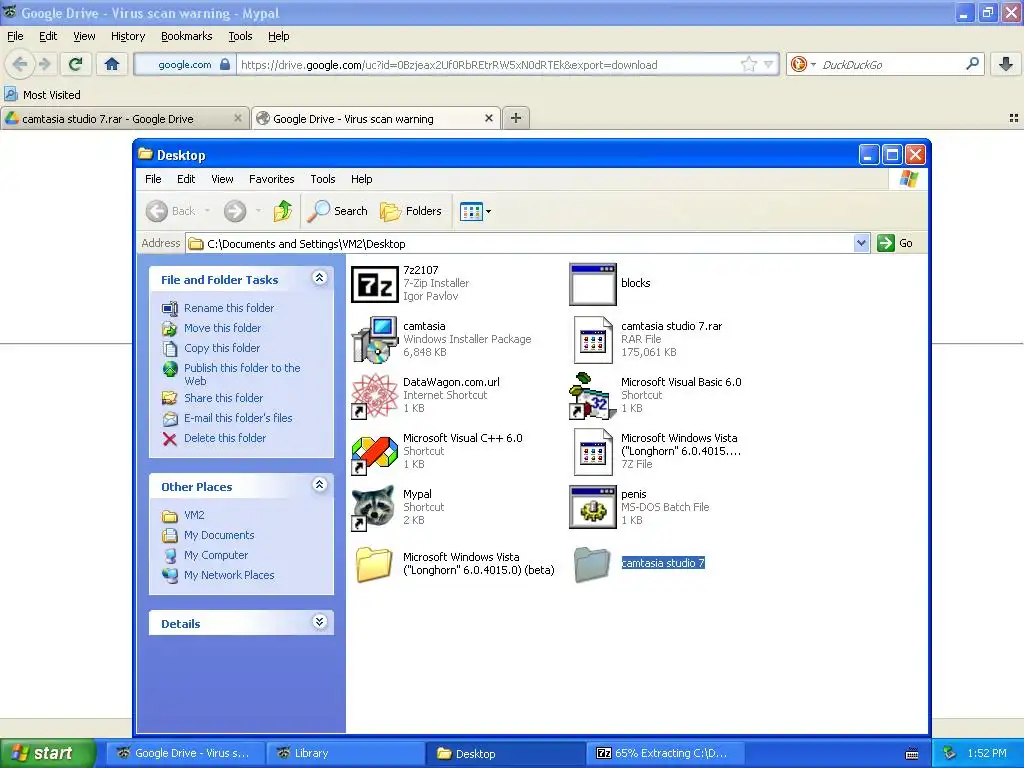The width and height of the screenshot is (1024, 768).
Task: Open the Explorer View menu
Action: coord(222,179)
